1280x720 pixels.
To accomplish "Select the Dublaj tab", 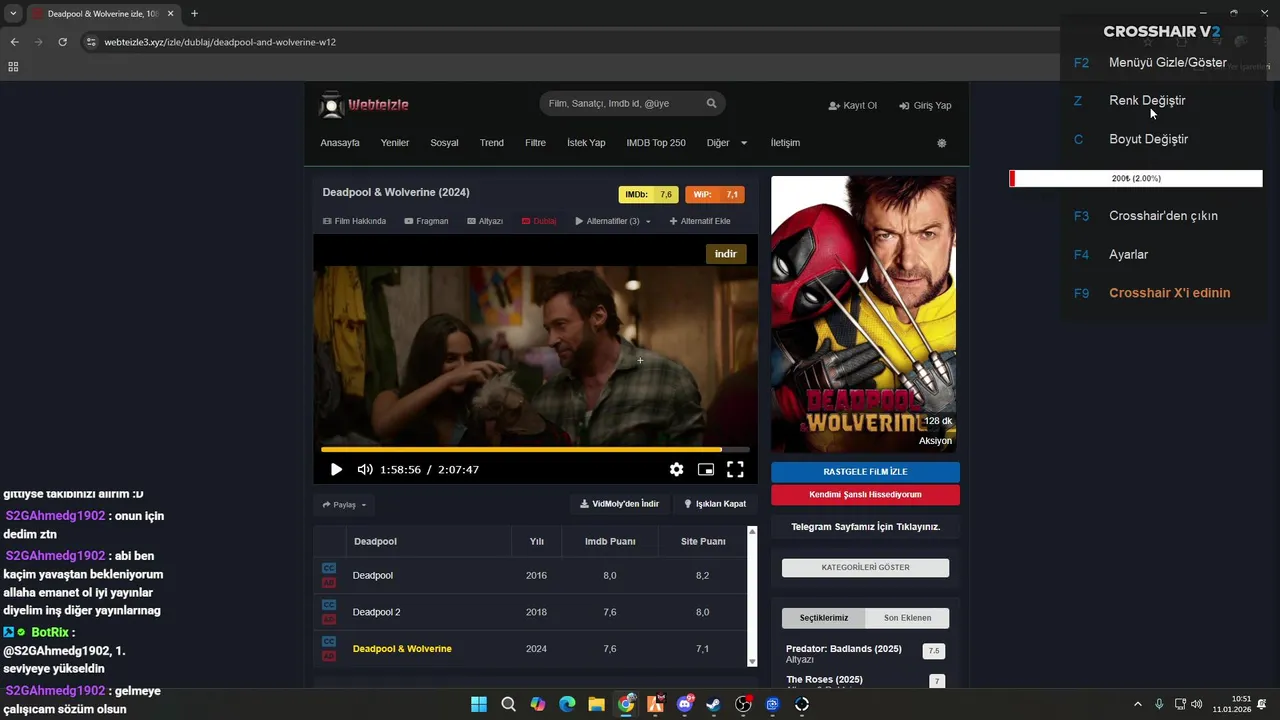I will (539, 221).
